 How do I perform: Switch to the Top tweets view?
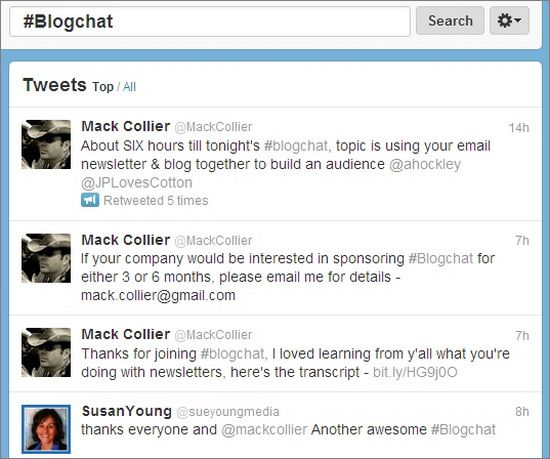coord(103,87)
